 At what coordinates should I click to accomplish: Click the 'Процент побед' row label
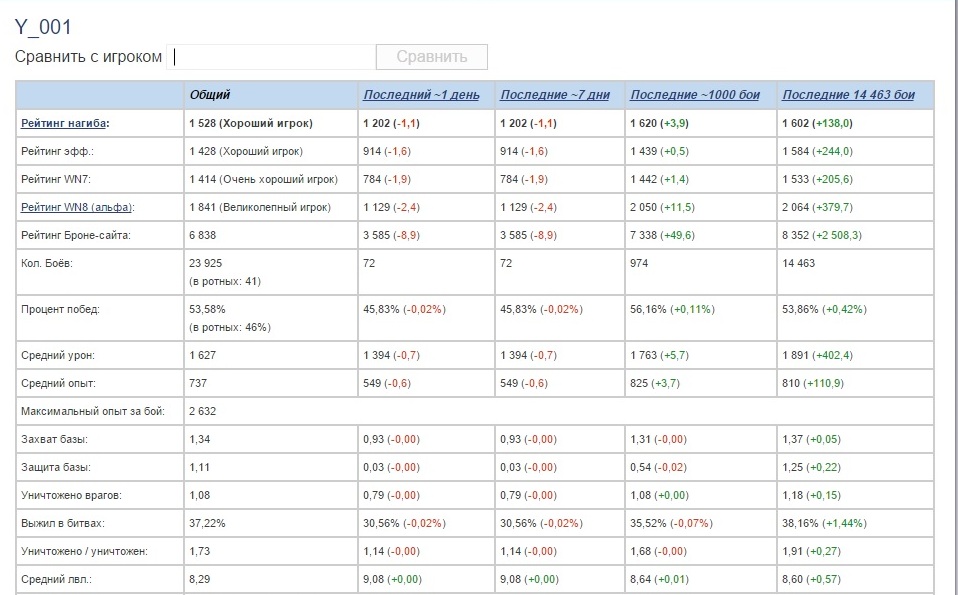coord(60,309)
